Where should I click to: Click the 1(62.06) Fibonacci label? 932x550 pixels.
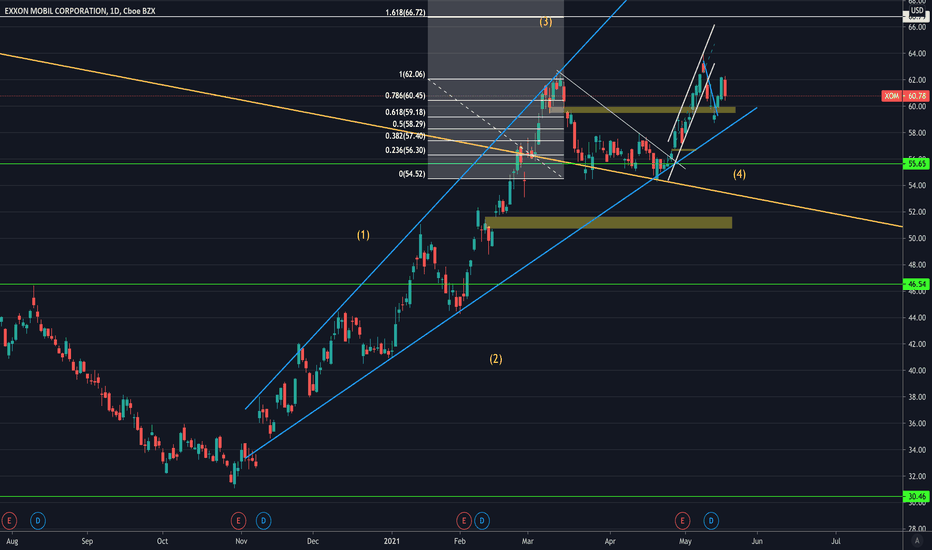click(x=412, y=74)
